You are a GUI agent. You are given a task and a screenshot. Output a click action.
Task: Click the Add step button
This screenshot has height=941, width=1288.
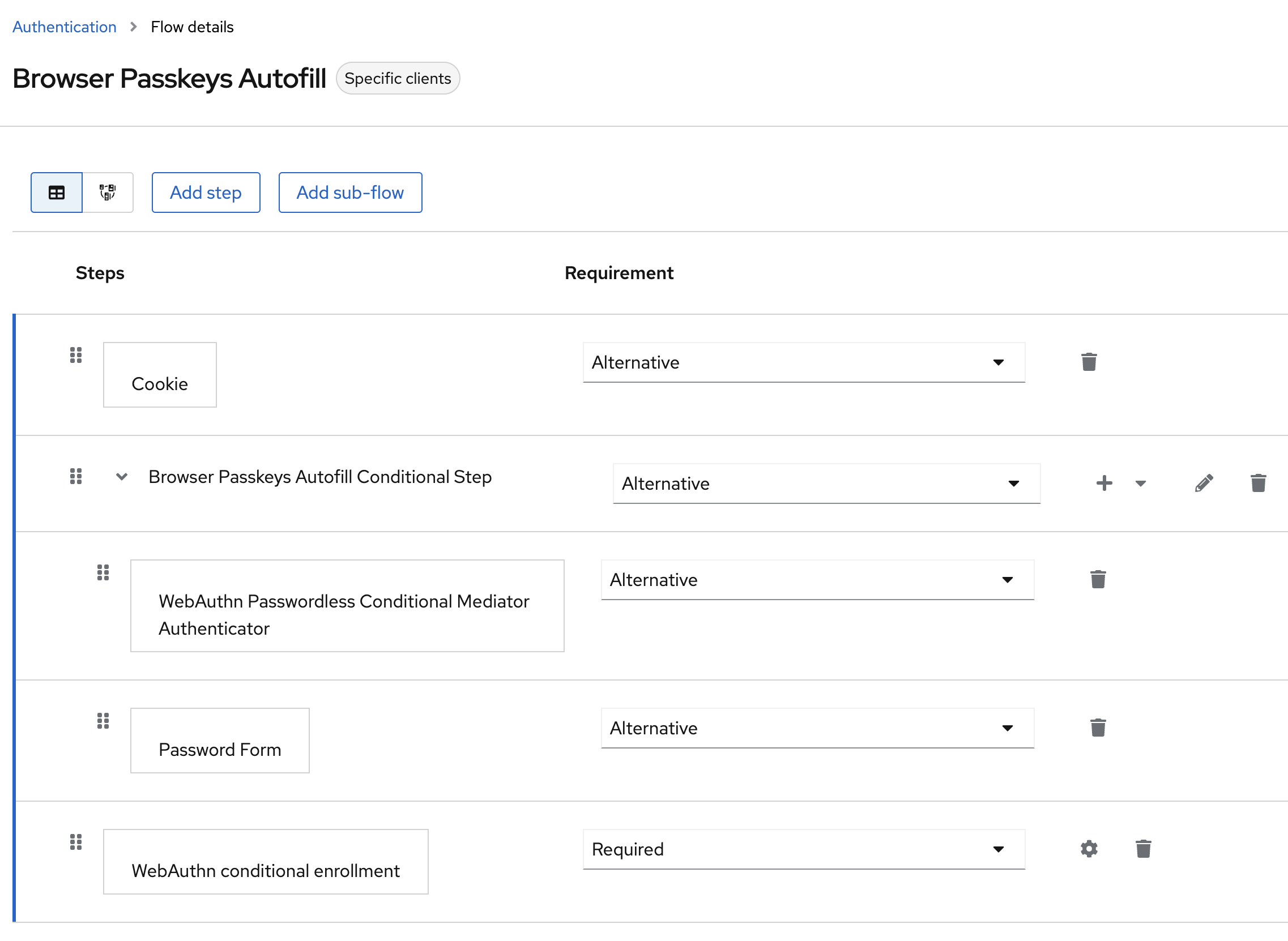pyautogui.click(x=206, y=193)
